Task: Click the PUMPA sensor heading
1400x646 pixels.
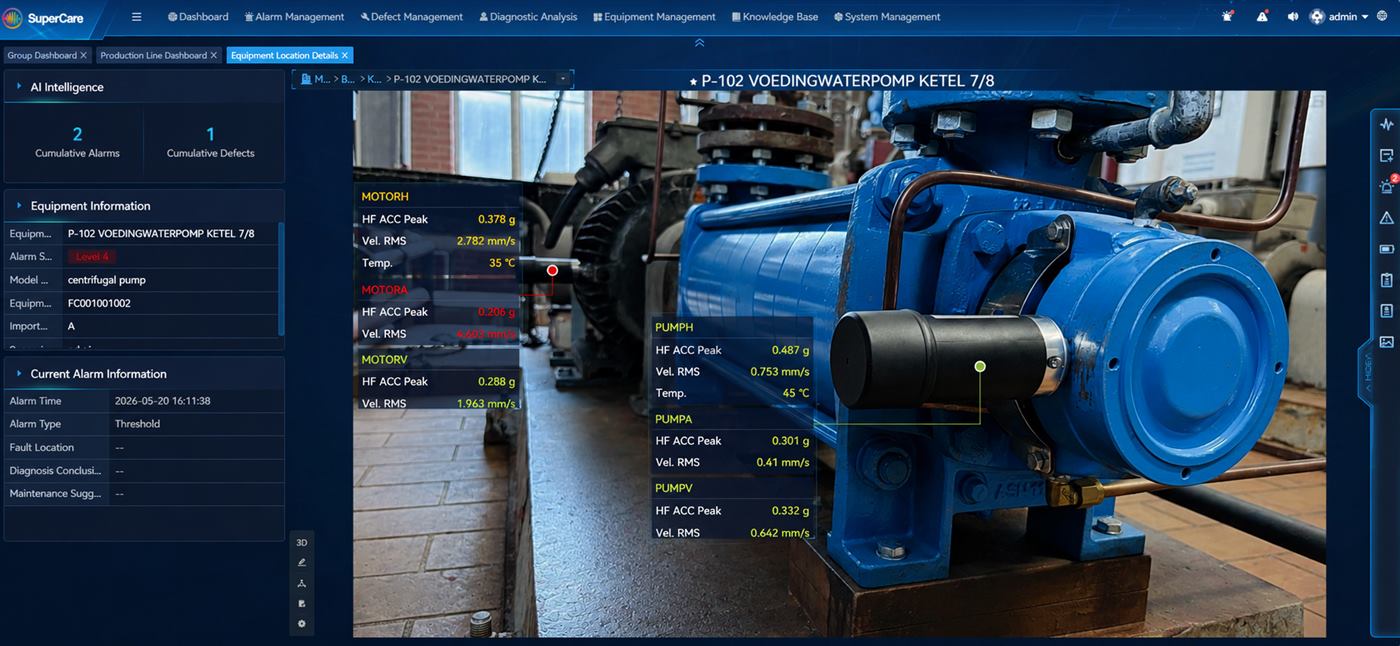Action: pyautogui.click(x=674, y=419)
